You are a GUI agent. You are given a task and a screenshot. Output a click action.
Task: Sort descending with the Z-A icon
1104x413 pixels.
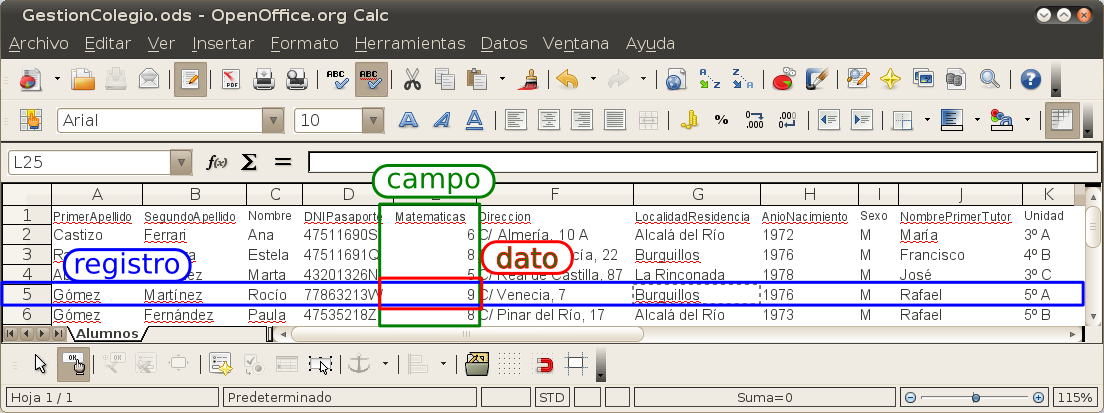click(742, 80)
